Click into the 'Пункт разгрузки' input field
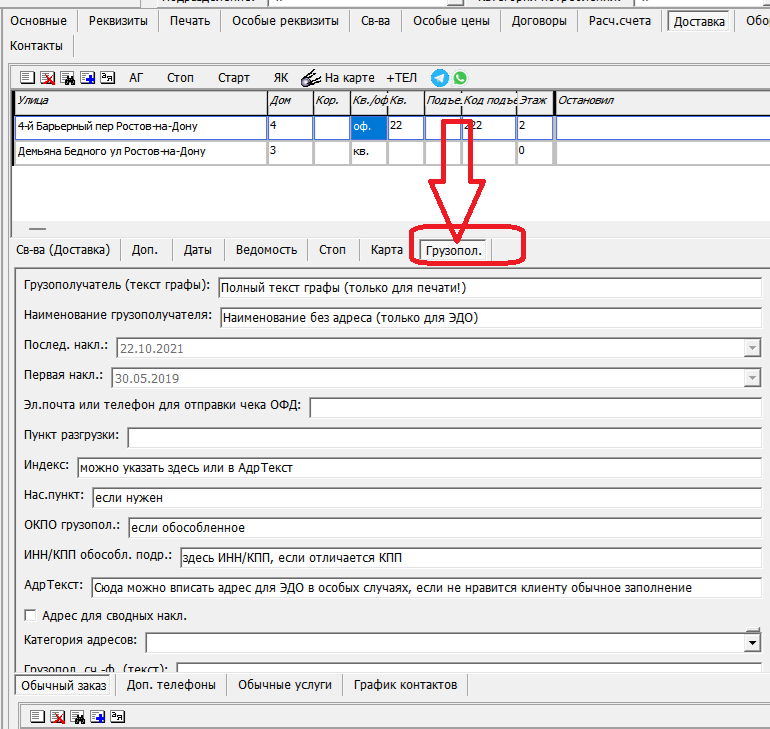Image resolution: width=770 pixels, height=729 pixels. point(444,437)
